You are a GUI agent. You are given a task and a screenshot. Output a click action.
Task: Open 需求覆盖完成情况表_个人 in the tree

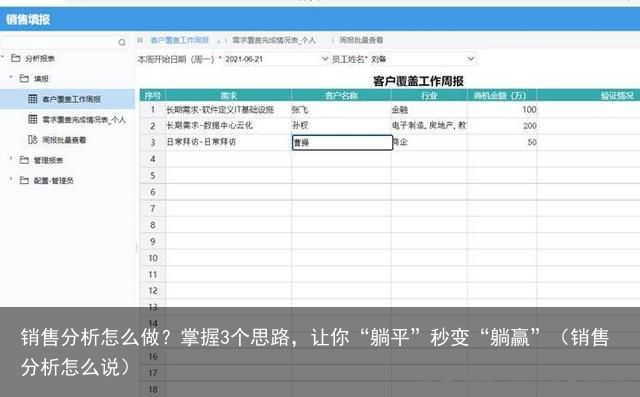pos(84,120)
